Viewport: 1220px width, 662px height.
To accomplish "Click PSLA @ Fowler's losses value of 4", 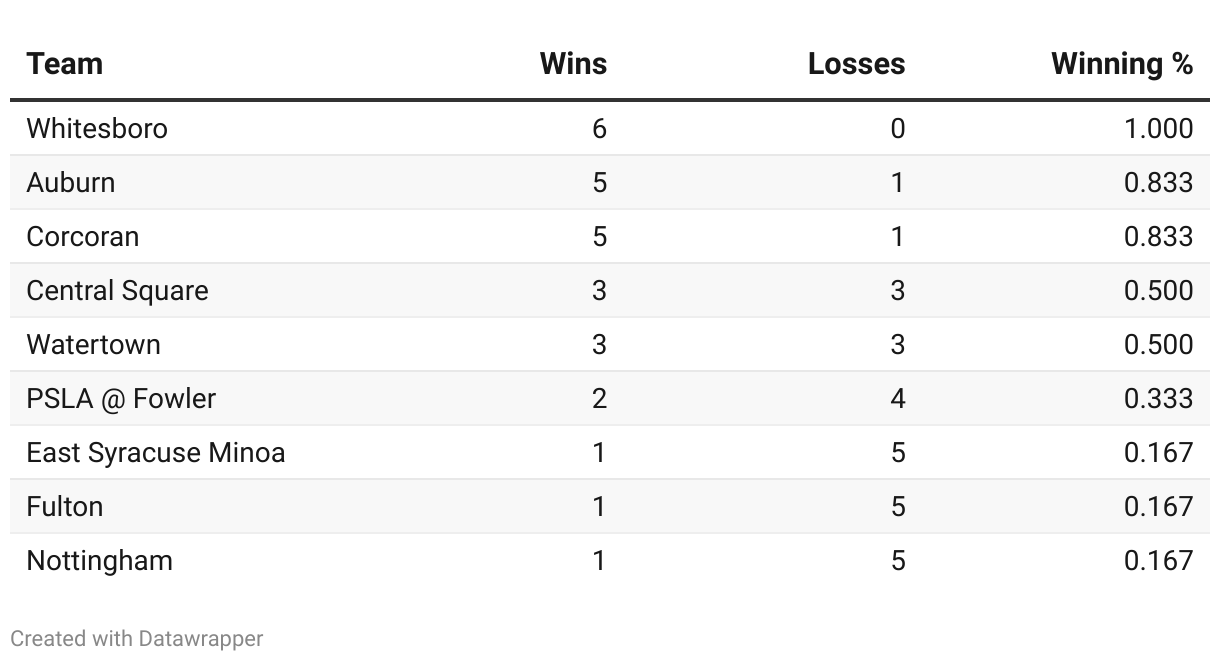I will [897, 399].
